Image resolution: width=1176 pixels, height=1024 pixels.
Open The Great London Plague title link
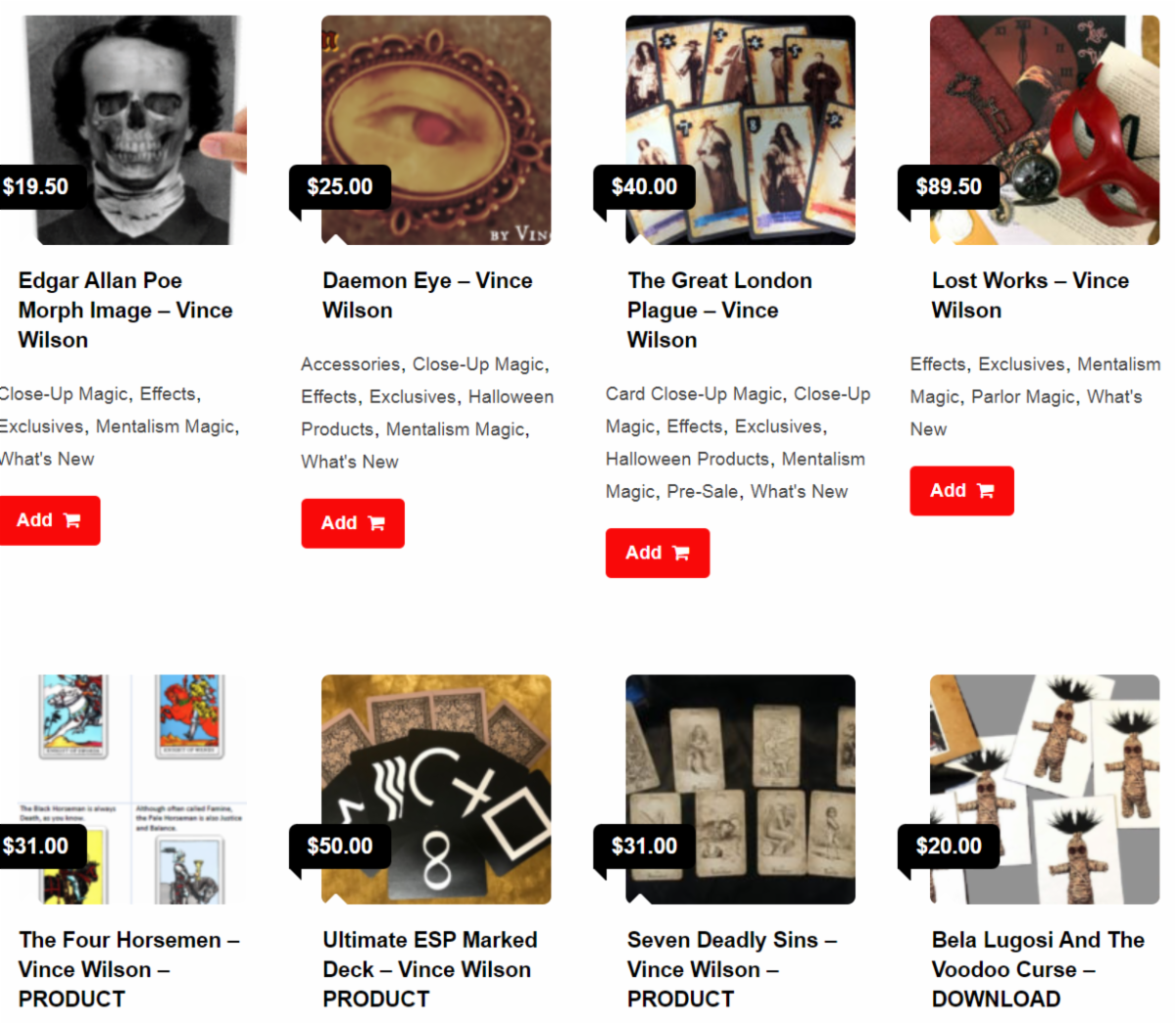719,311
